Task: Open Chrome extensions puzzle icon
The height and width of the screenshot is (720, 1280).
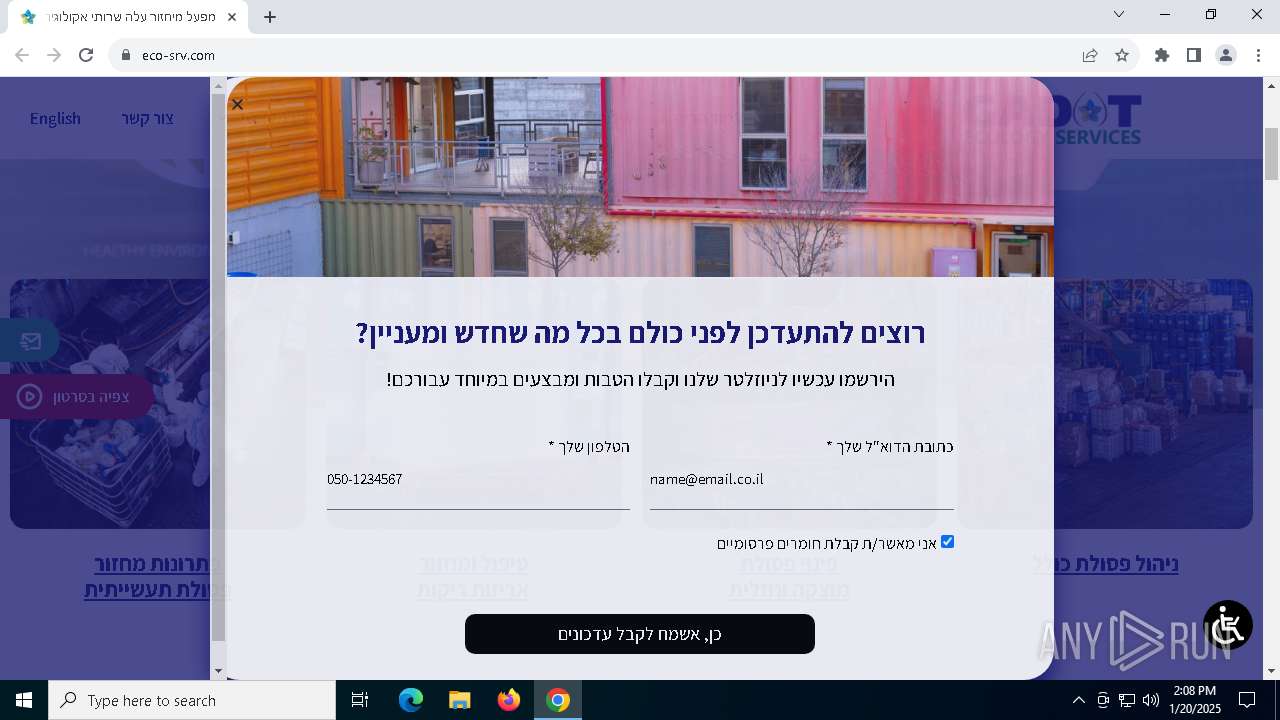Action: click(x=1162, y=55)
